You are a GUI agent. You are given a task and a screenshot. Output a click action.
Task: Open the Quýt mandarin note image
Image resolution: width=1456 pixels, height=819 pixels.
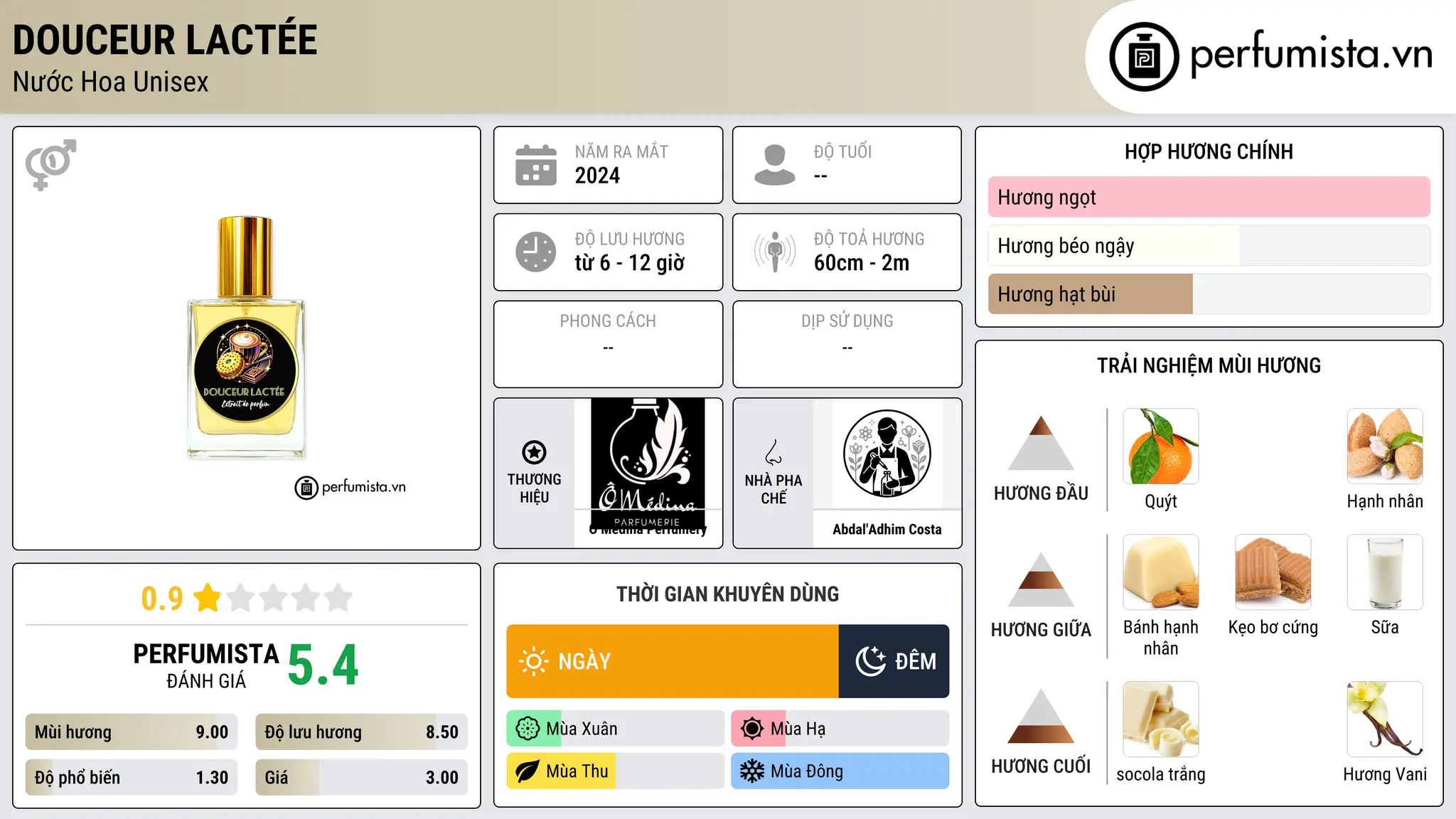click(x=1161, y=446)
